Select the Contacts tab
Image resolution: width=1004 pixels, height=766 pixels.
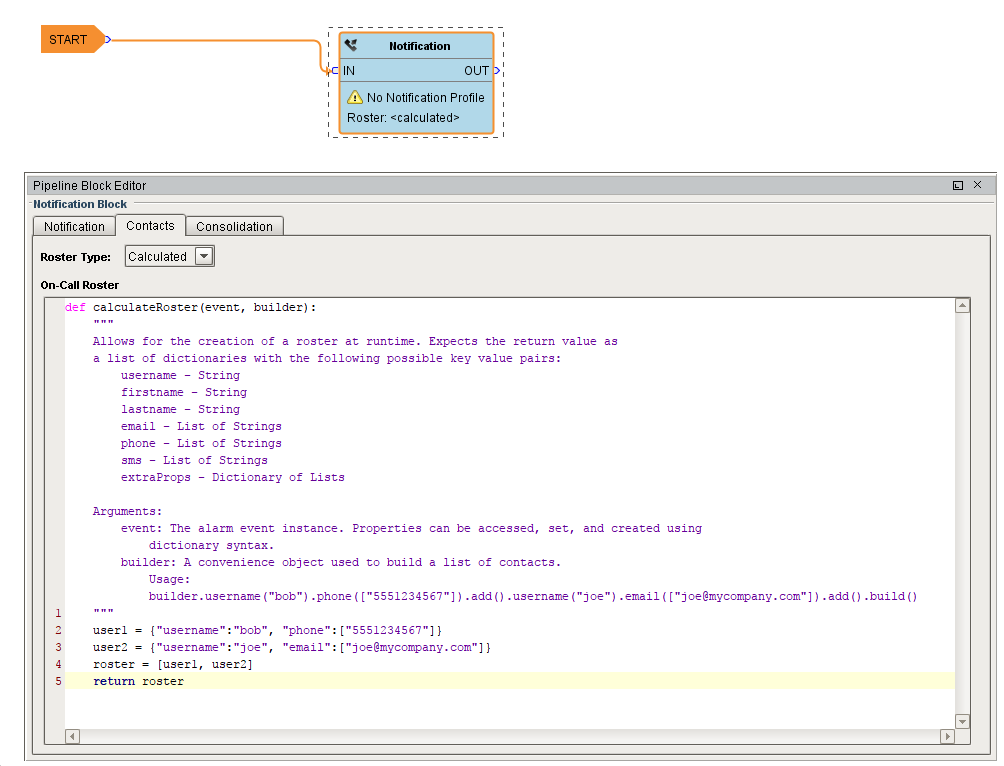point(150,225)
